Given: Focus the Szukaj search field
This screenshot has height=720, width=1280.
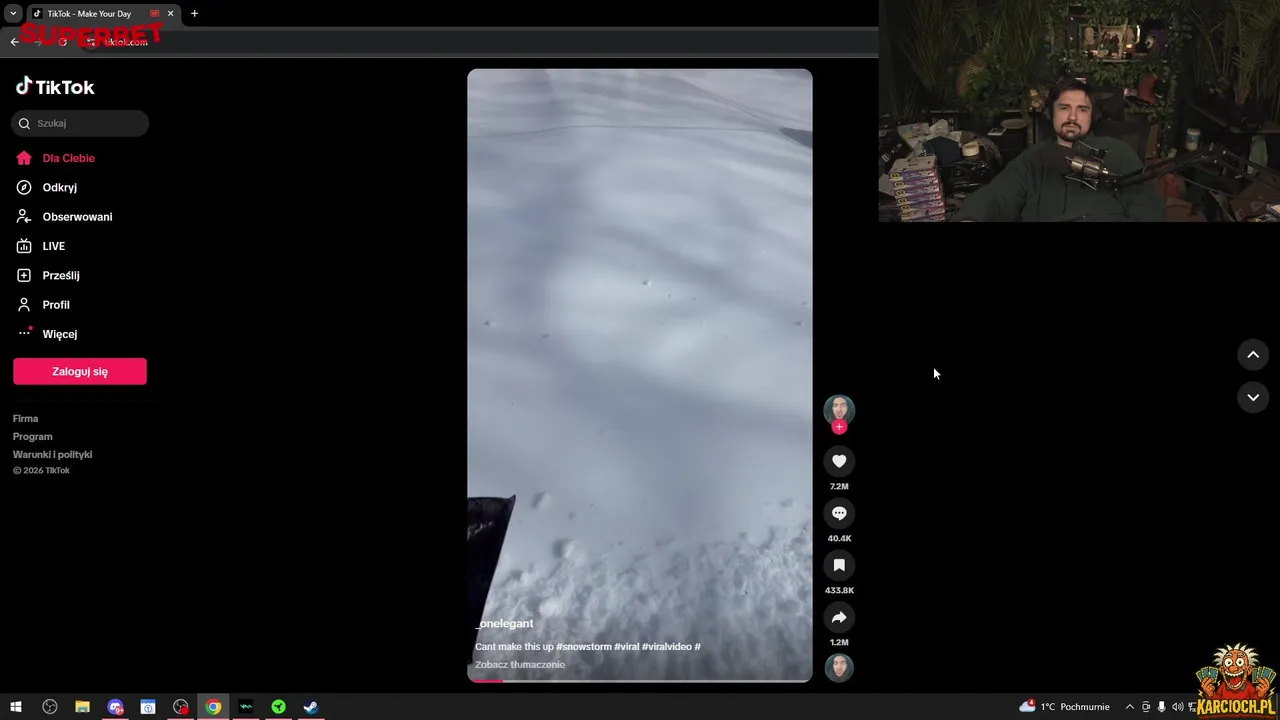Looking at the screenshot, I should coord(80,123).
